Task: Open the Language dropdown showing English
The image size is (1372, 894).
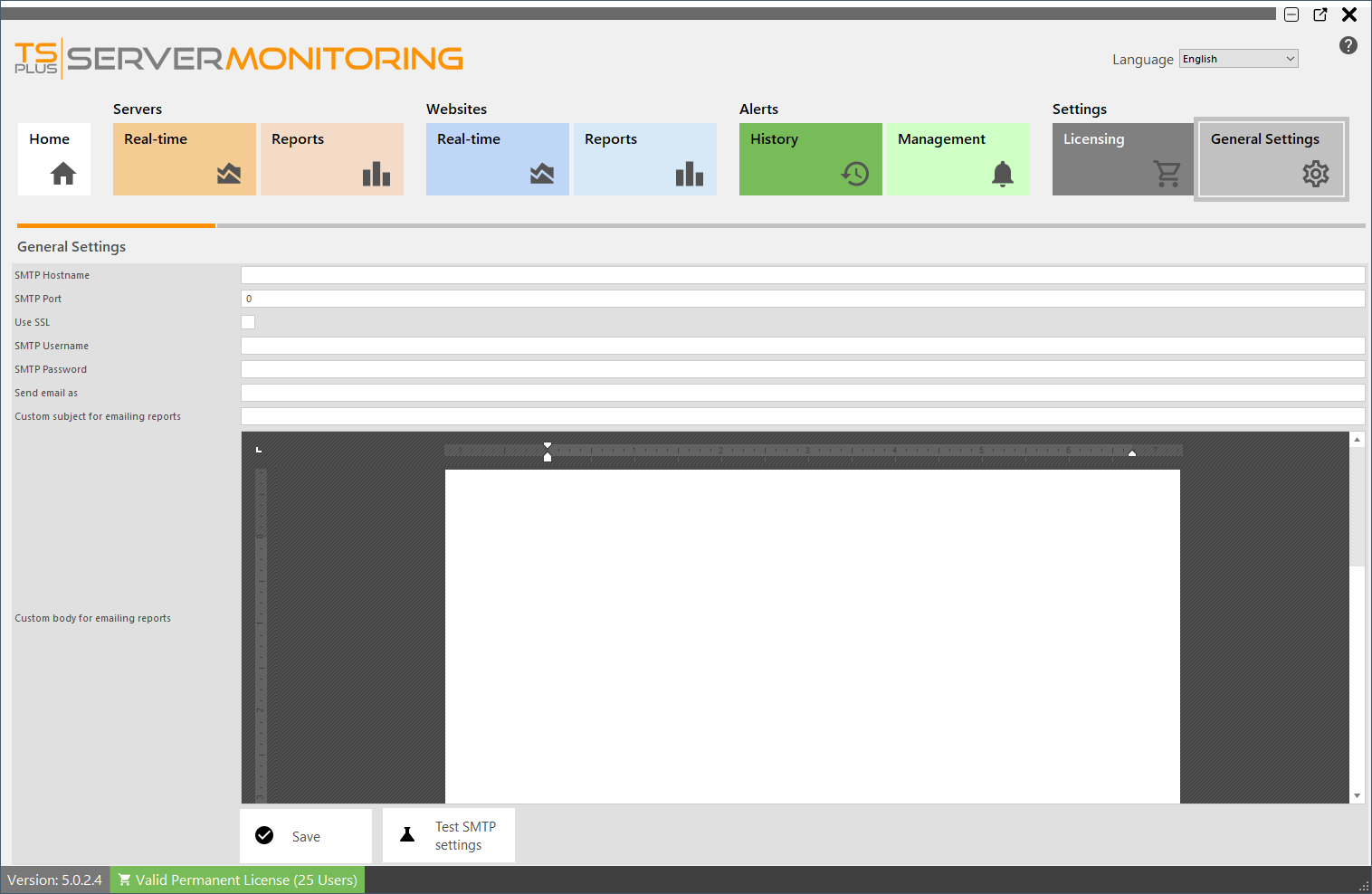Action: click(1238, 58)
